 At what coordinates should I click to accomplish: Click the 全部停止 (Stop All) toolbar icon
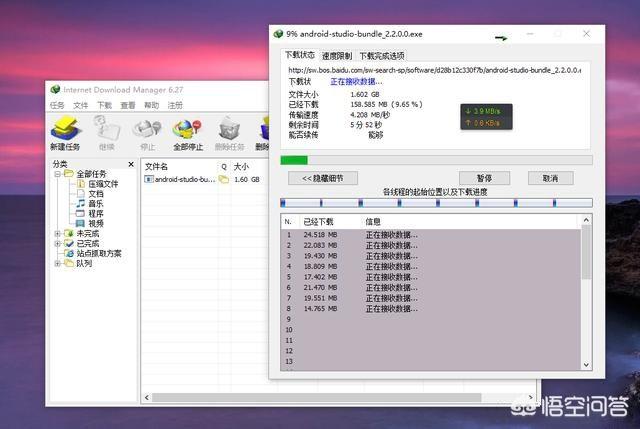[x=187, y=131]
